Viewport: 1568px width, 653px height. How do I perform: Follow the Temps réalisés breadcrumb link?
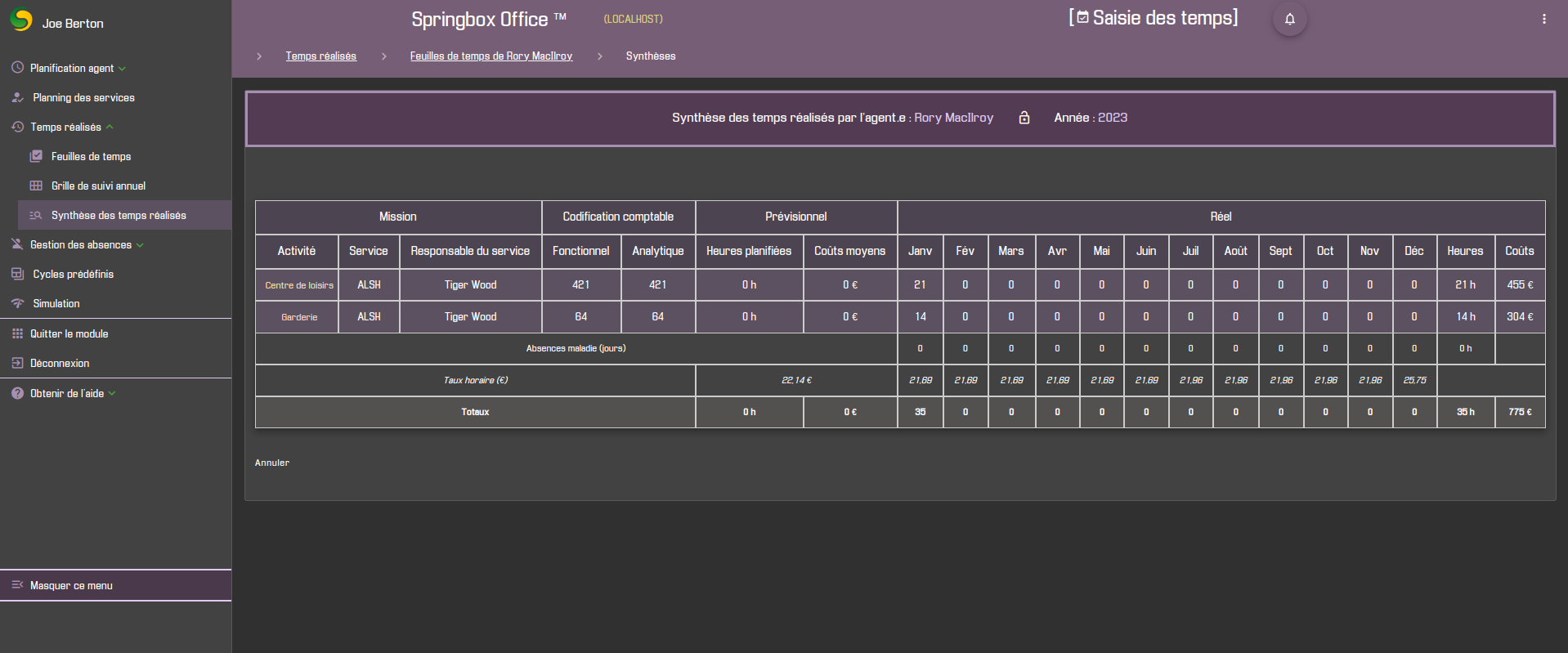[321, 56]
